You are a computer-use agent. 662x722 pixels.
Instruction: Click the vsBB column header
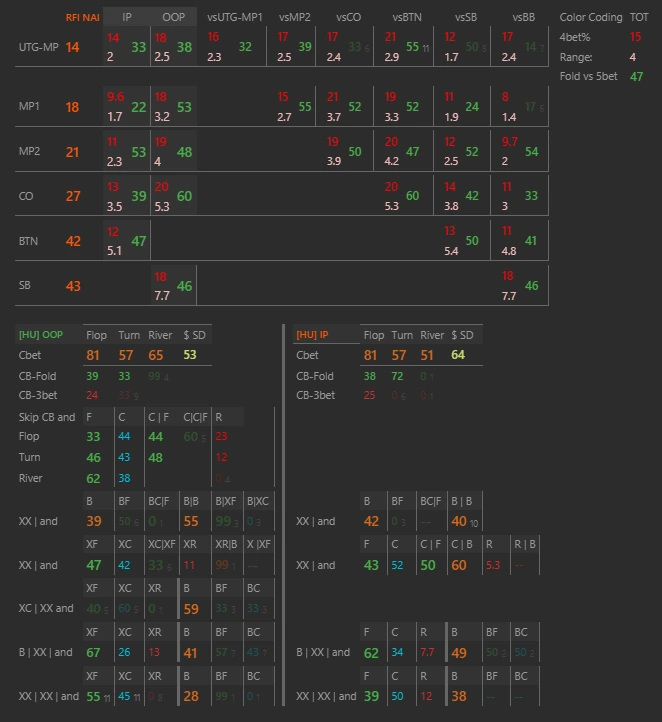pyautogui.click(x=523, y=17)
